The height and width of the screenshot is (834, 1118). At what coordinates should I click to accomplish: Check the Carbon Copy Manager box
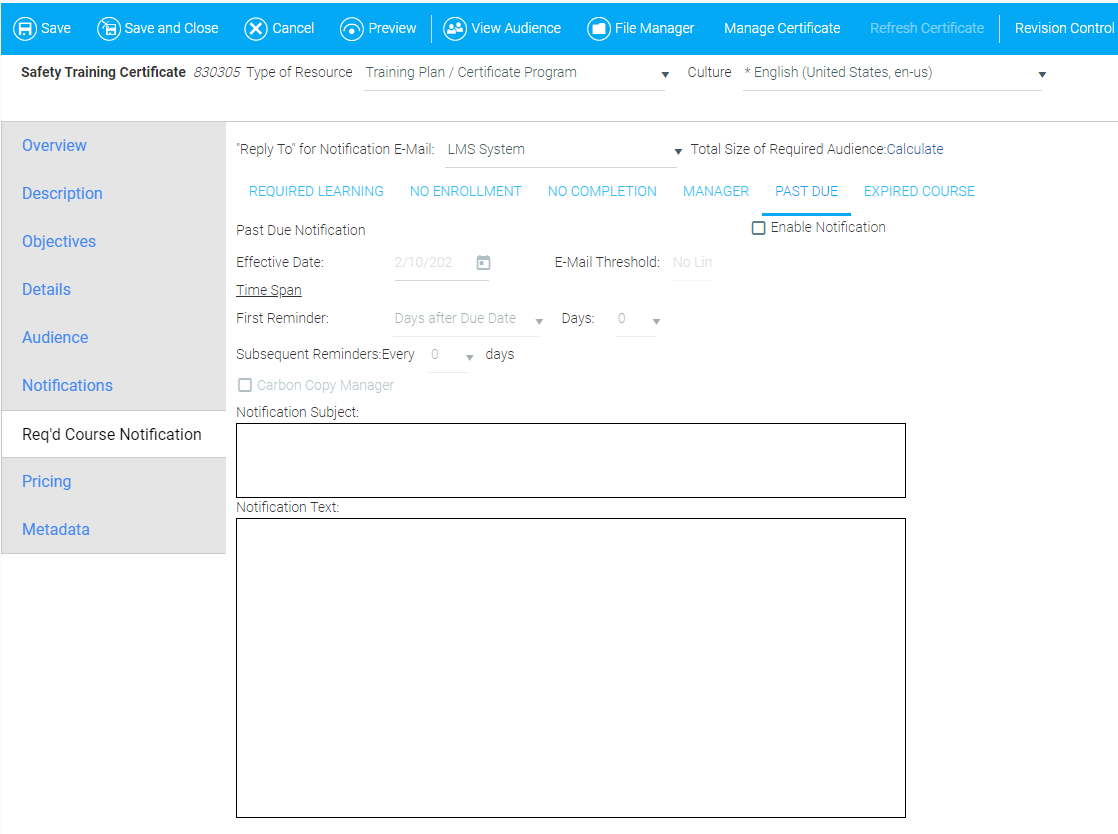point(245,385)
